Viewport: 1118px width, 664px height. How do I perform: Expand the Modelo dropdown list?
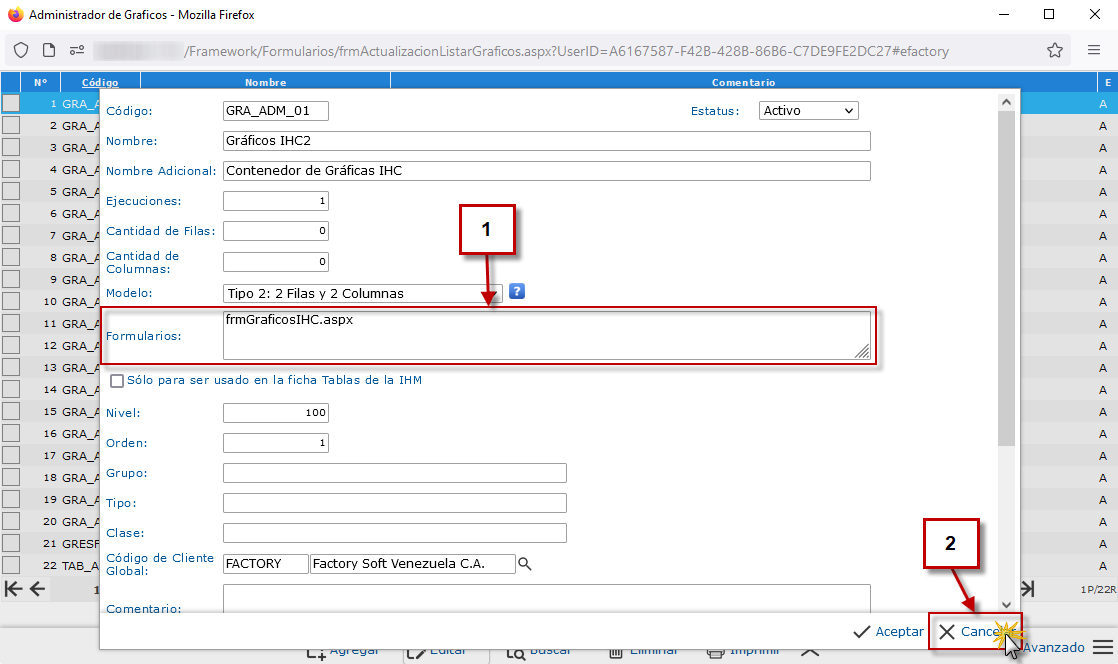point(363,293)
